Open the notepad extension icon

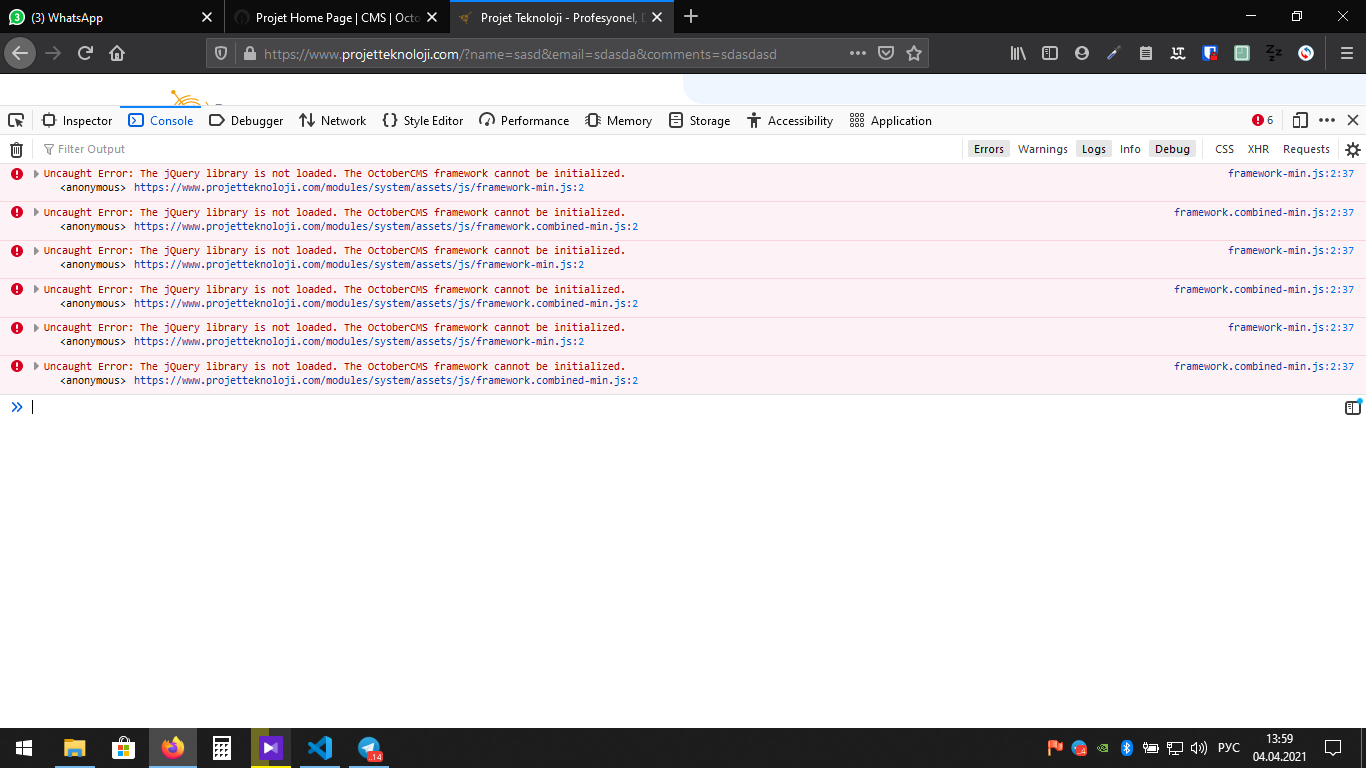tap(1146, 53)
